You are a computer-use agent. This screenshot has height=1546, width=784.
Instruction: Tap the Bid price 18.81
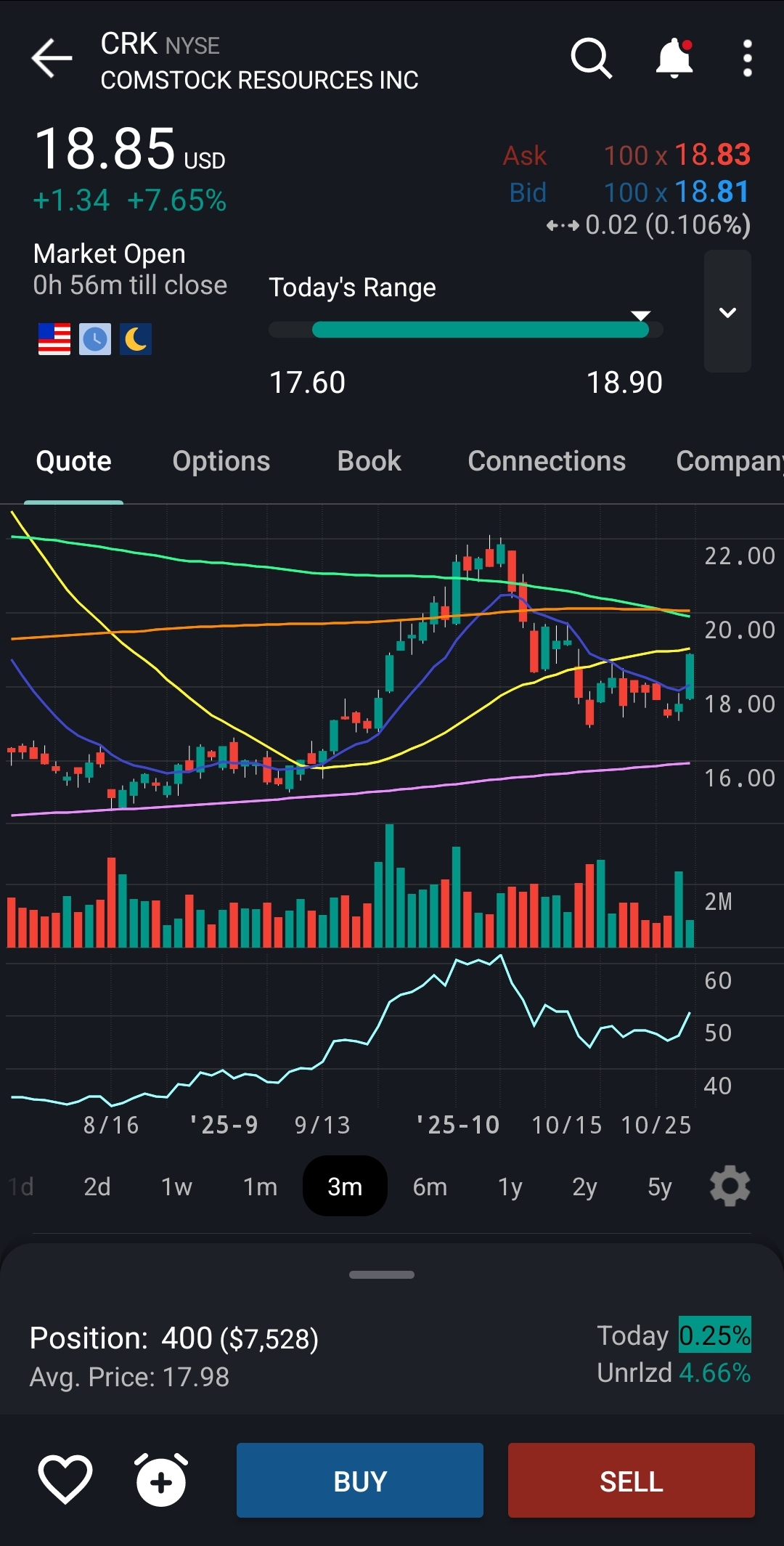(x=712, y=192)
